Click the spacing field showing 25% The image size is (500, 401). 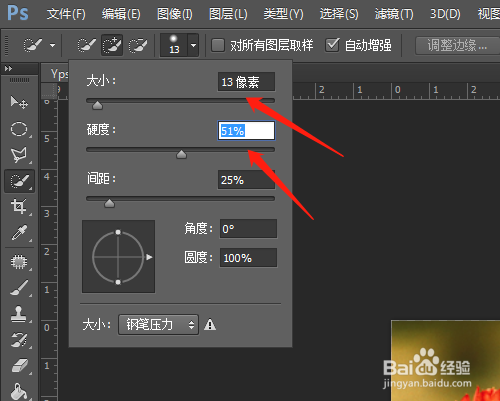pyautogui.click(x=246, y=180)
